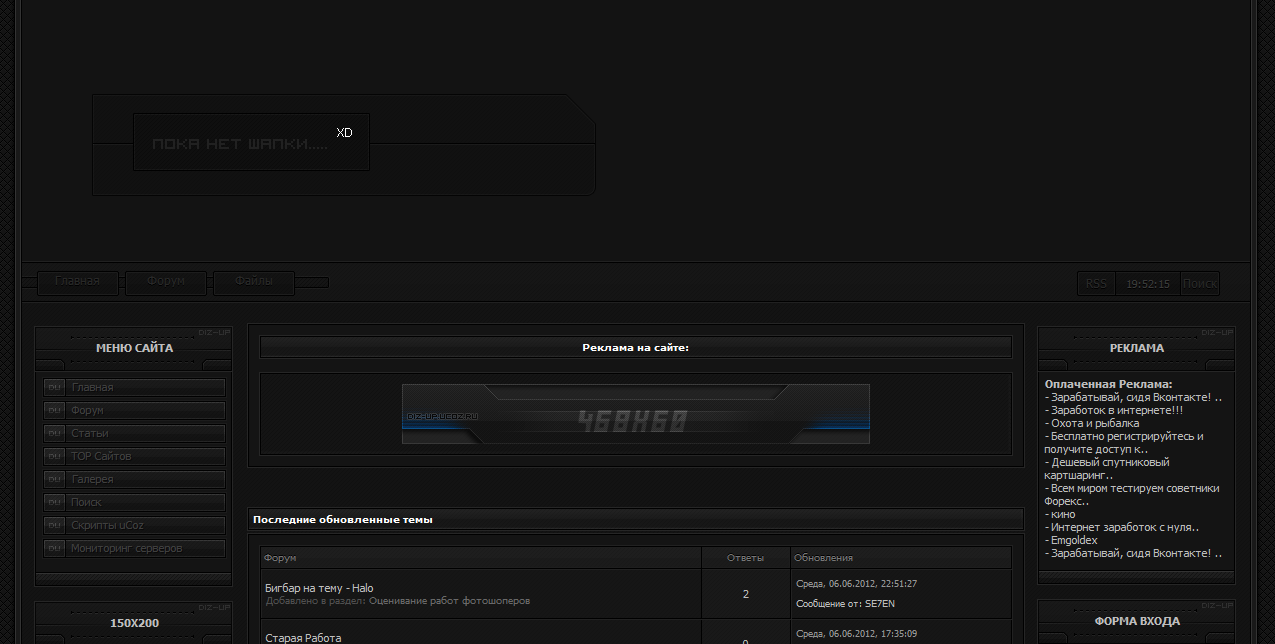Click the DU icon beside Галерея
Viewport: 1275px width, 644px height.
[54, 479]
